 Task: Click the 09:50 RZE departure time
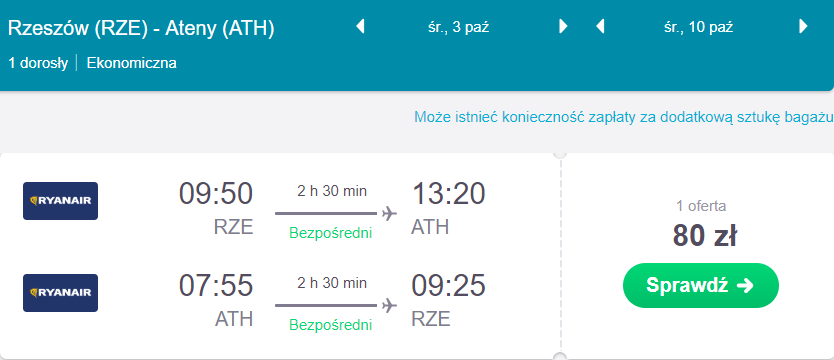coord(215,207)
